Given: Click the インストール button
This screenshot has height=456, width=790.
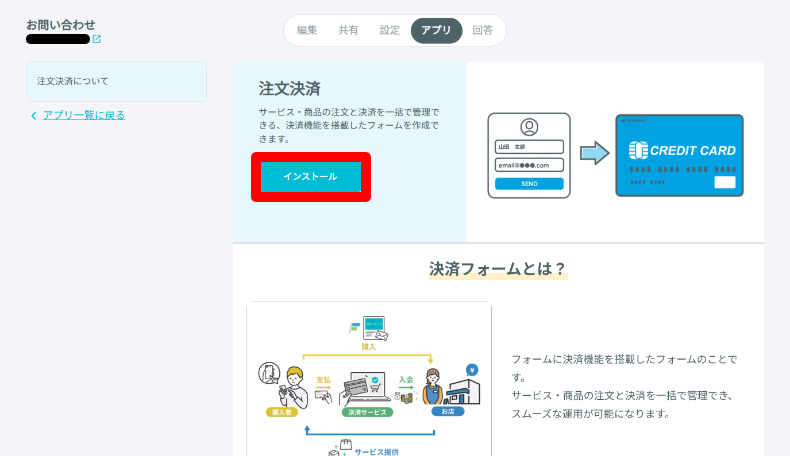Looking at the screenshot, I should pyautogui.click(x=311, y=177).
